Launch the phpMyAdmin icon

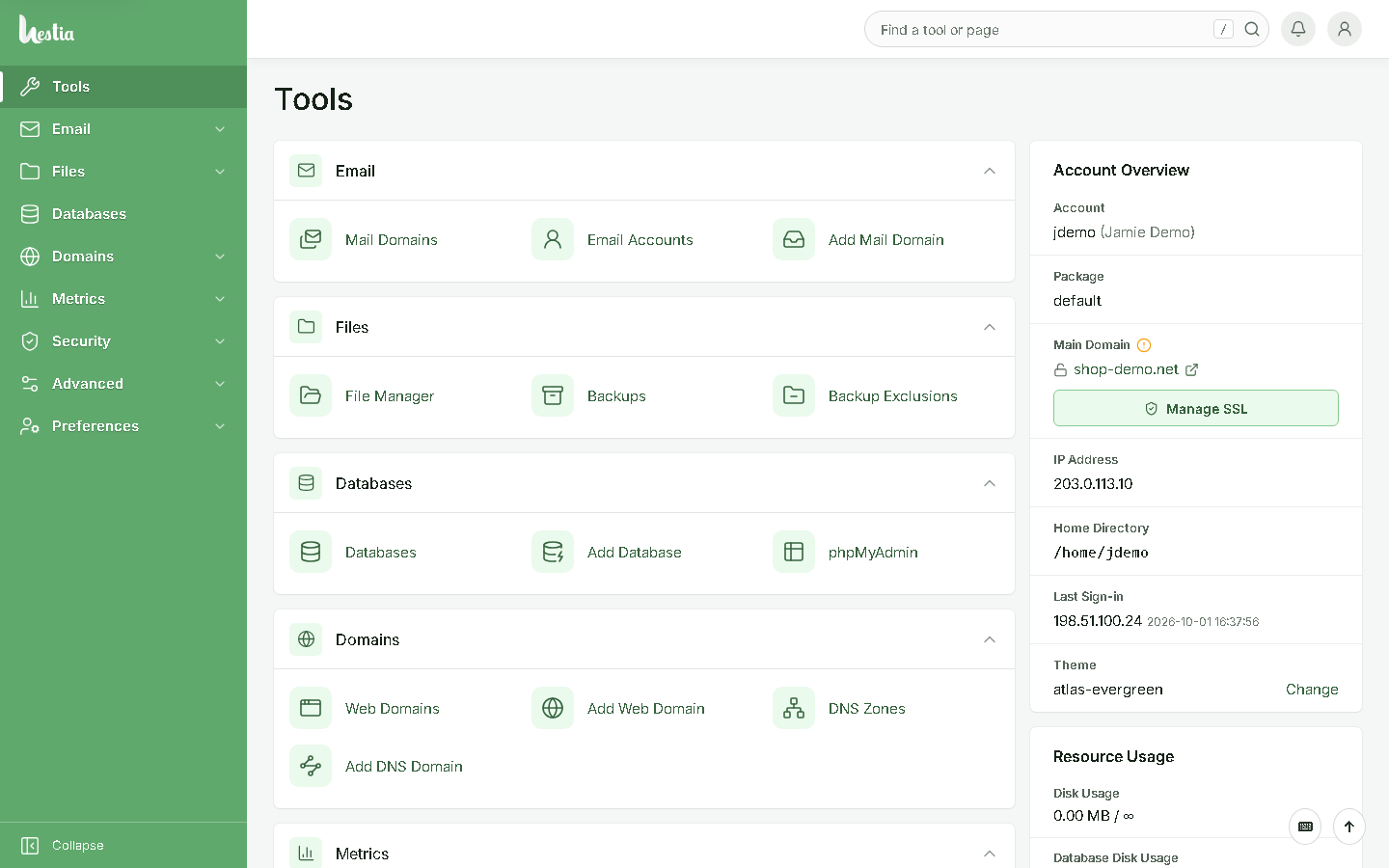794,552
